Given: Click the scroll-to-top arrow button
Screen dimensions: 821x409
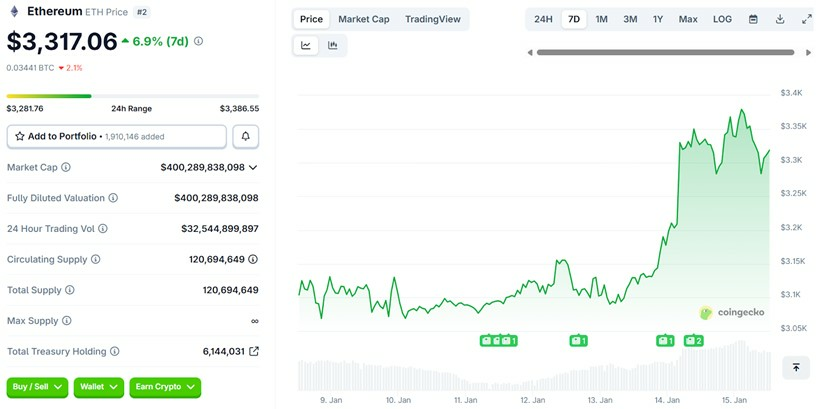Looking at the screenshot, I should click(x=796, y=367).
